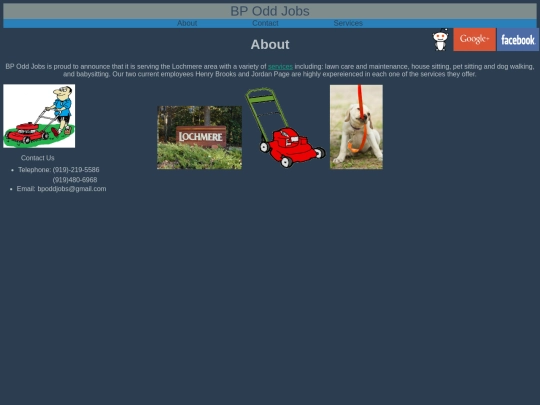Click the BP Odd Jobs site title
540x405 pixels.
point(270,11)
